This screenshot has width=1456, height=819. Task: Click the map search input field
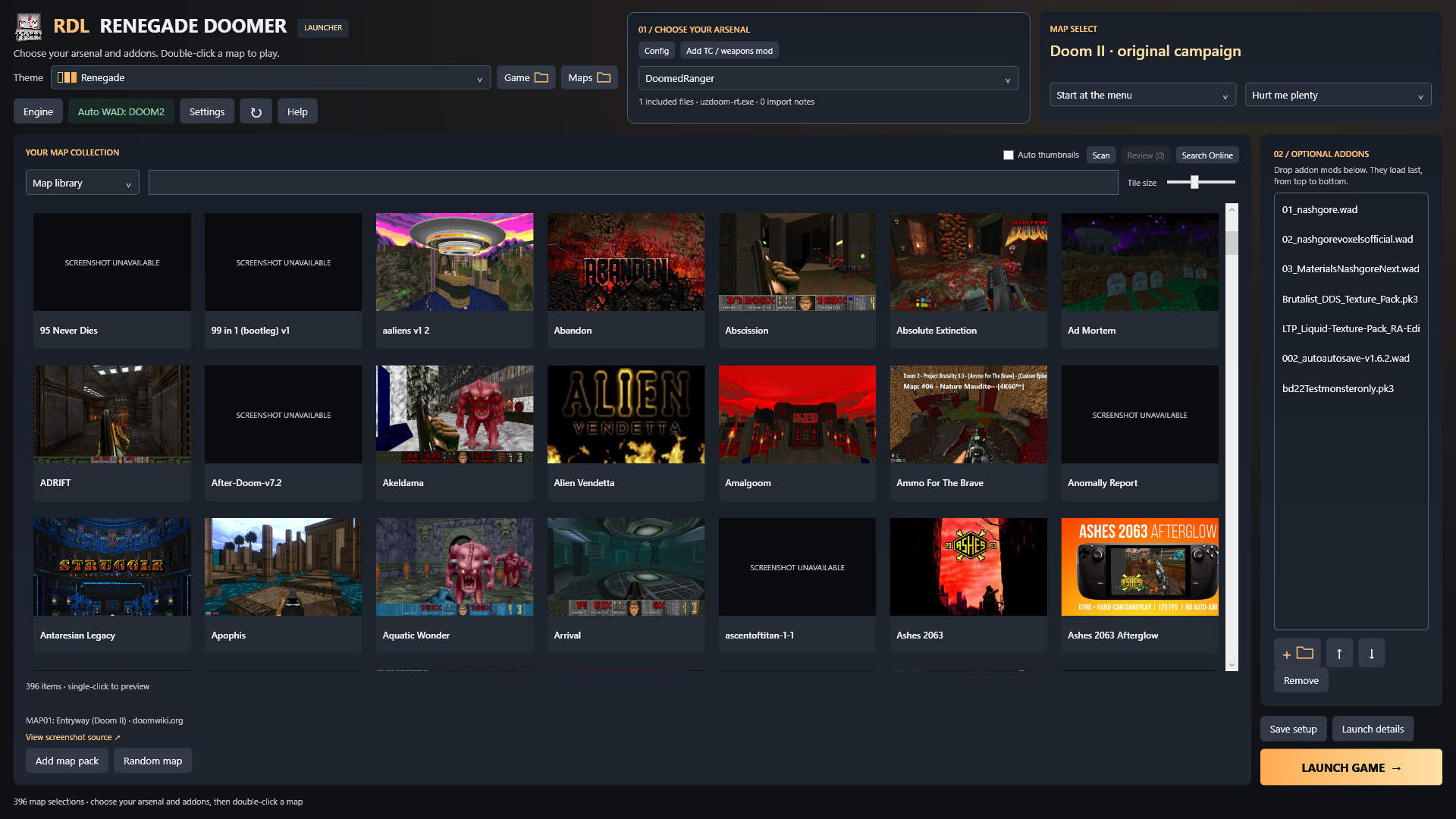pyautogui.click(x=633, y=183)
